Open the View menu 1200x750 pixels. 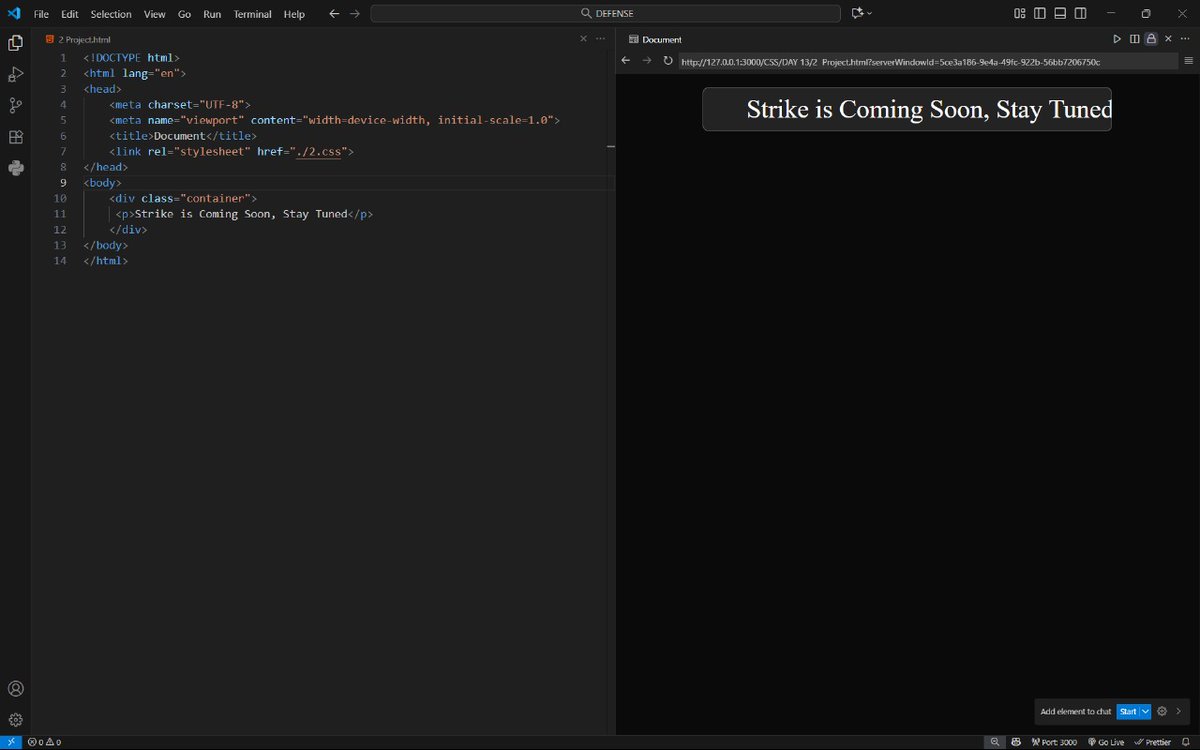point(154,14)
